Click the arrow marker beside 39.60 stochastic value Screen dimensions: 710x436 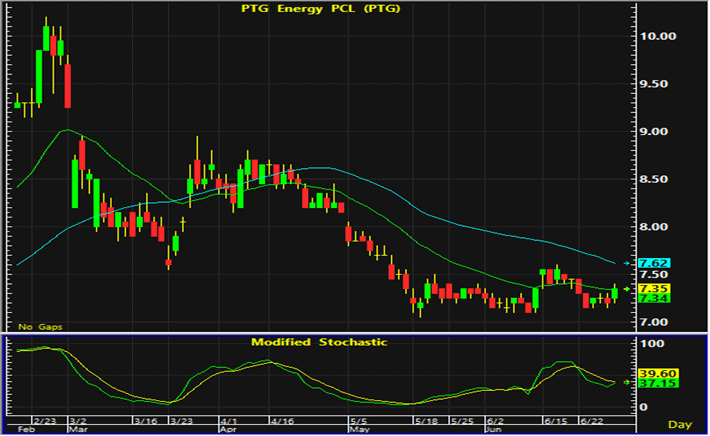(627, 383)
